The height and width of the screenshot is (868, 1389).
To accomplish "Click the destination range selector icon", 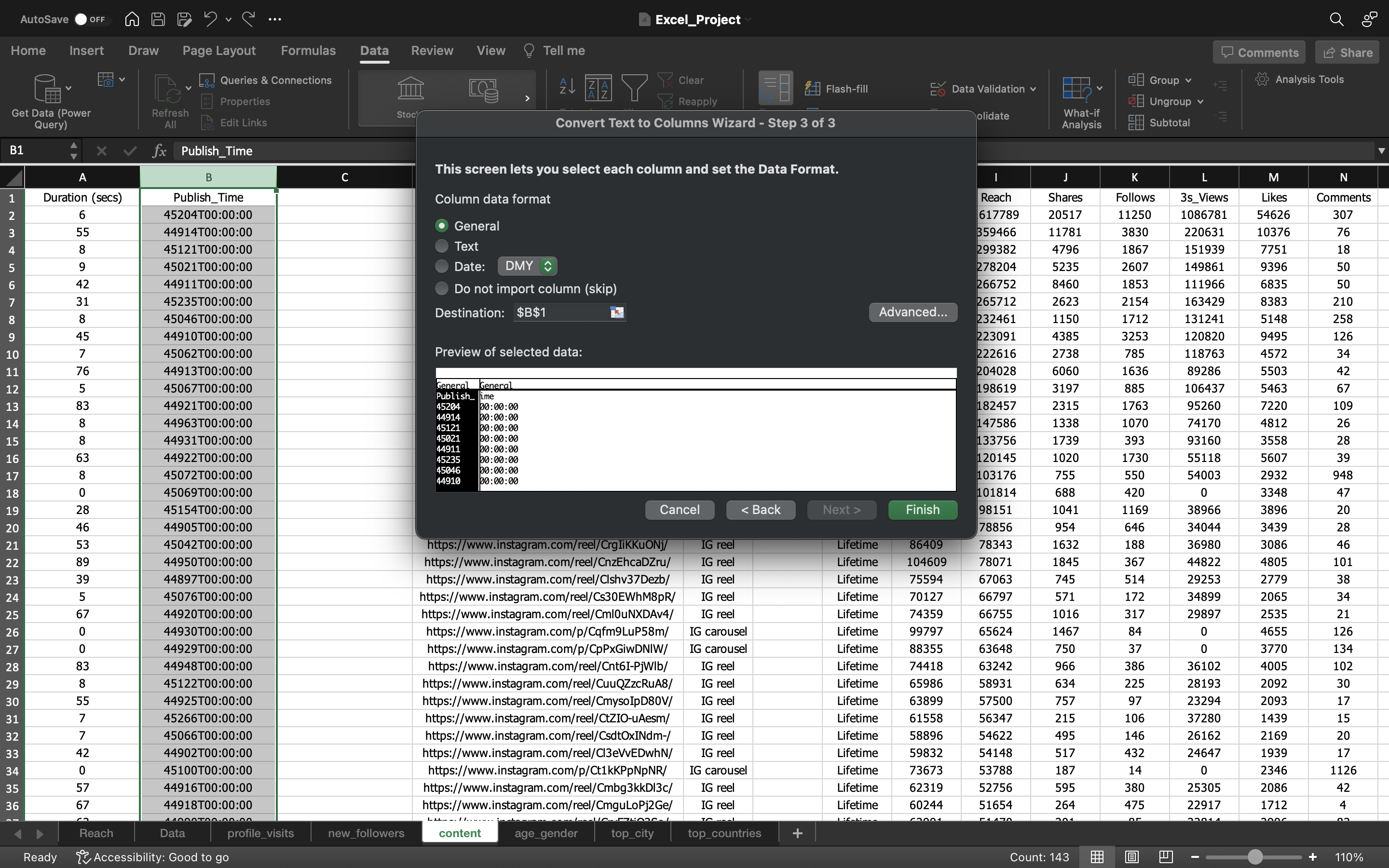I will [617, 312].
